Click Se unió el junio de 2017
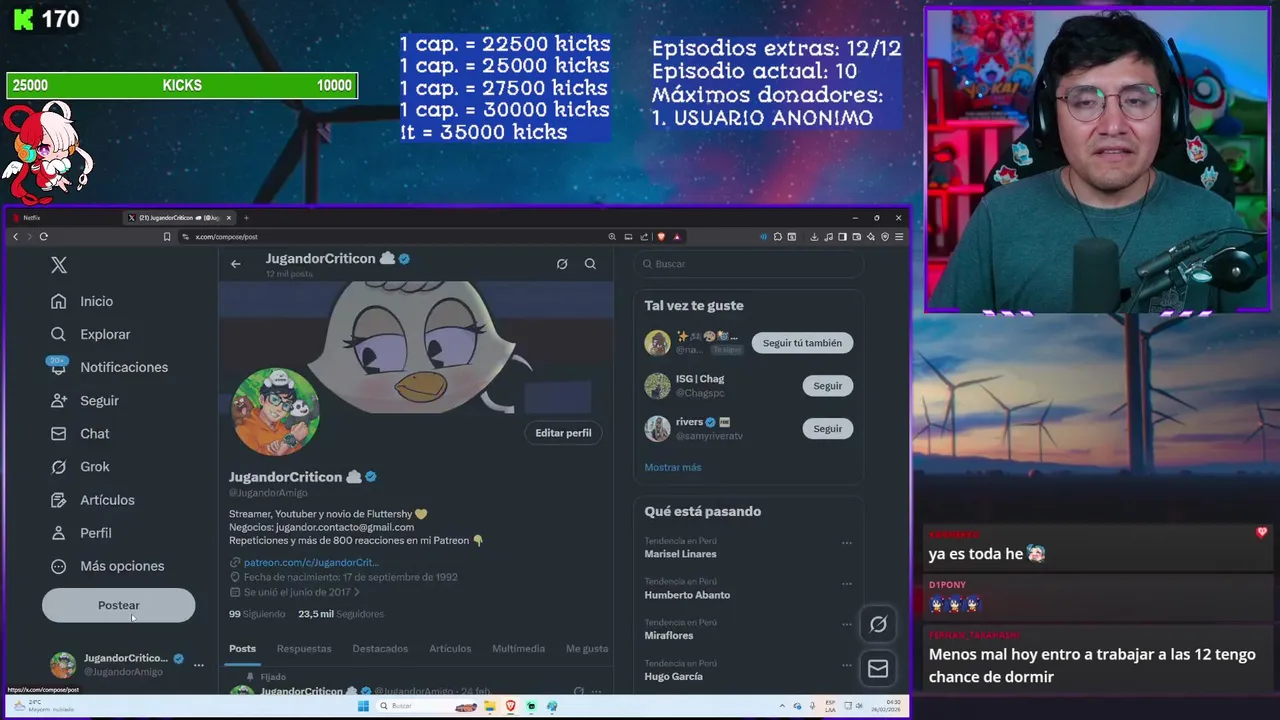The height and width of the screenshot is (720, 1280). click(297, 592)
